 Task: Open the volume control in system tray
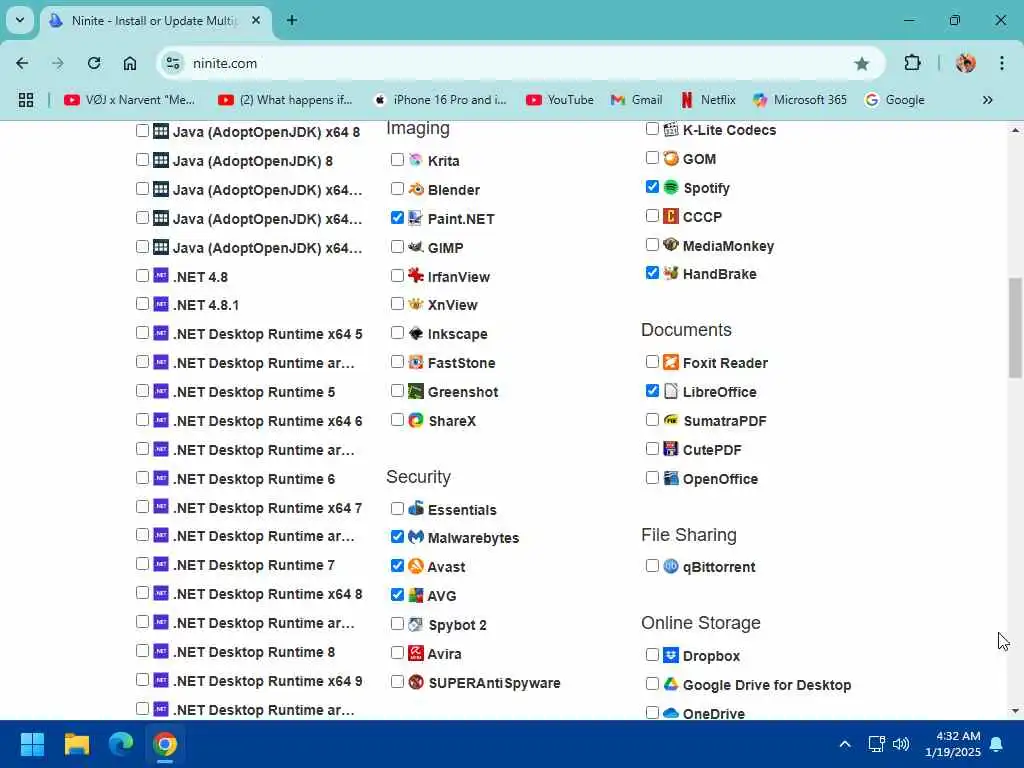tap(901, 744)
